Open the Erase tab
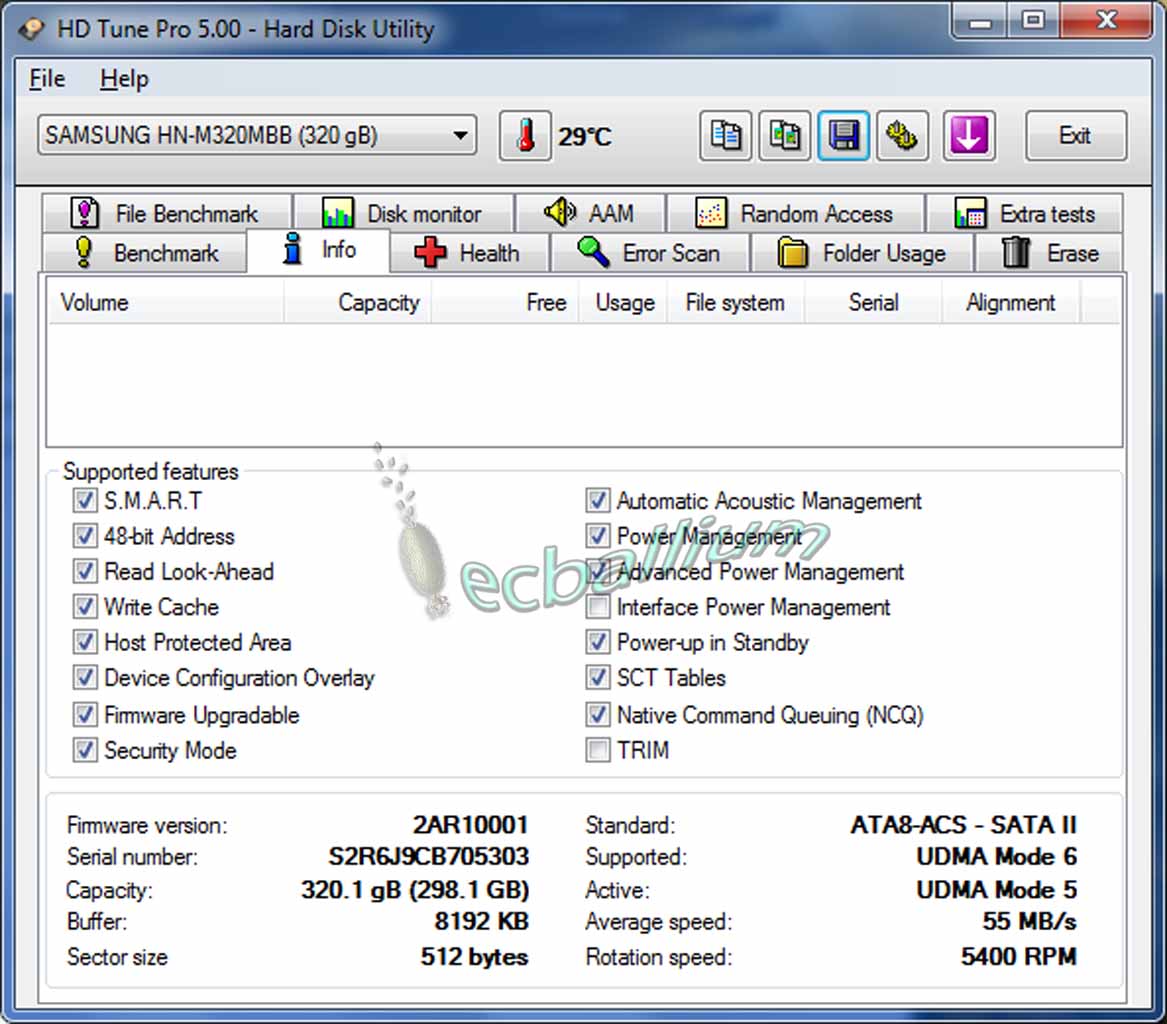 pyautogui.click(x=1049, y=253)
